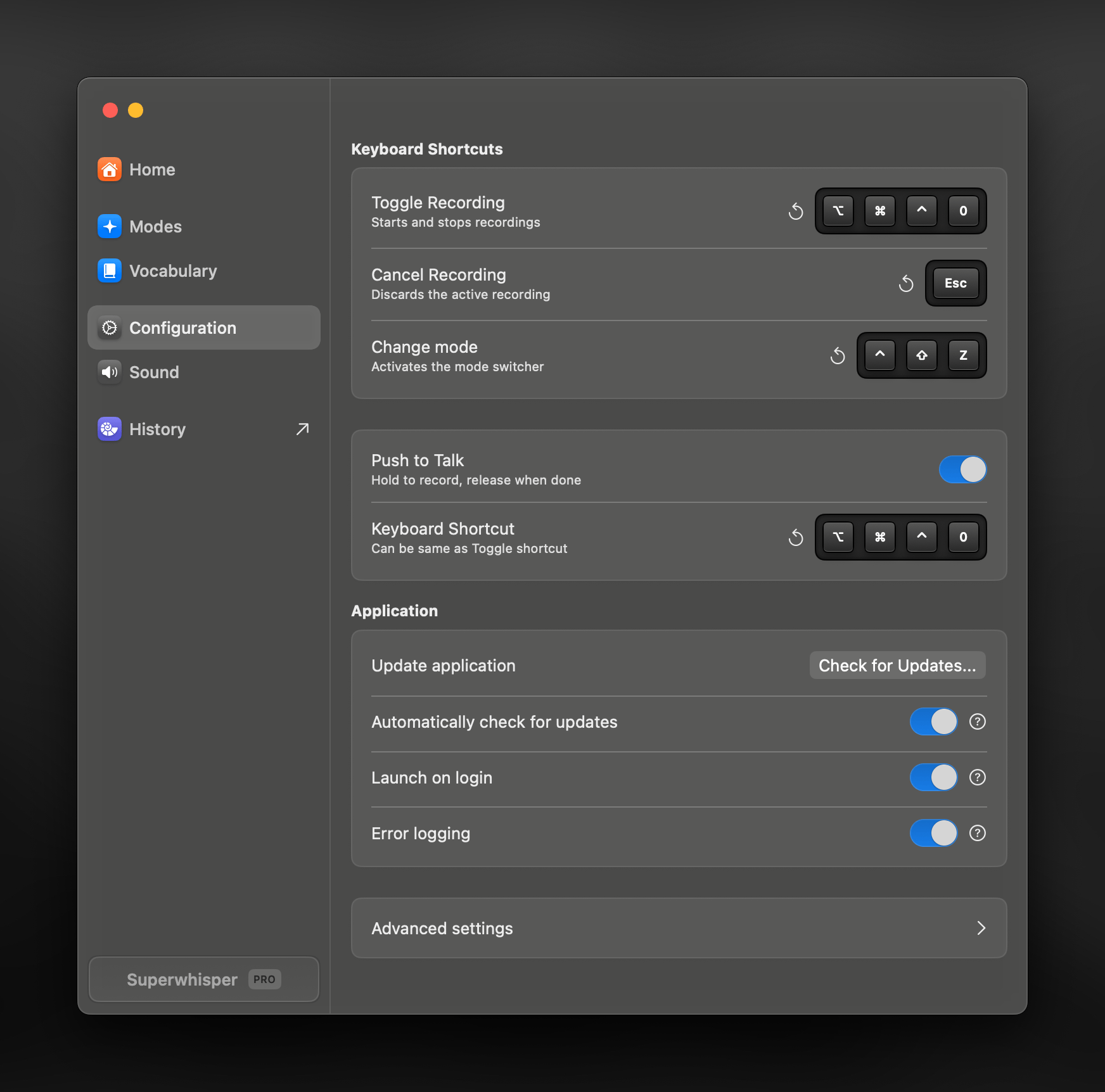This screenshot has width=1105, height=1092.
Task: Click the Configuration gear icon
Action: (110, 327)
